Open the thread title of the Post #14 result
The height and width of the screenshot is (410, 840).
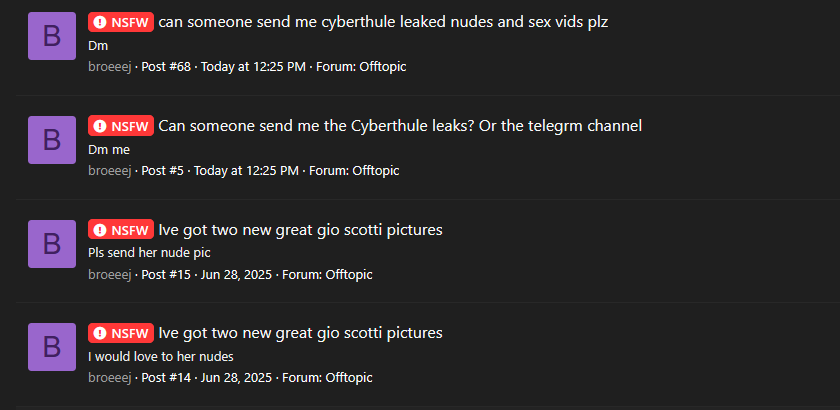point(301,333)
